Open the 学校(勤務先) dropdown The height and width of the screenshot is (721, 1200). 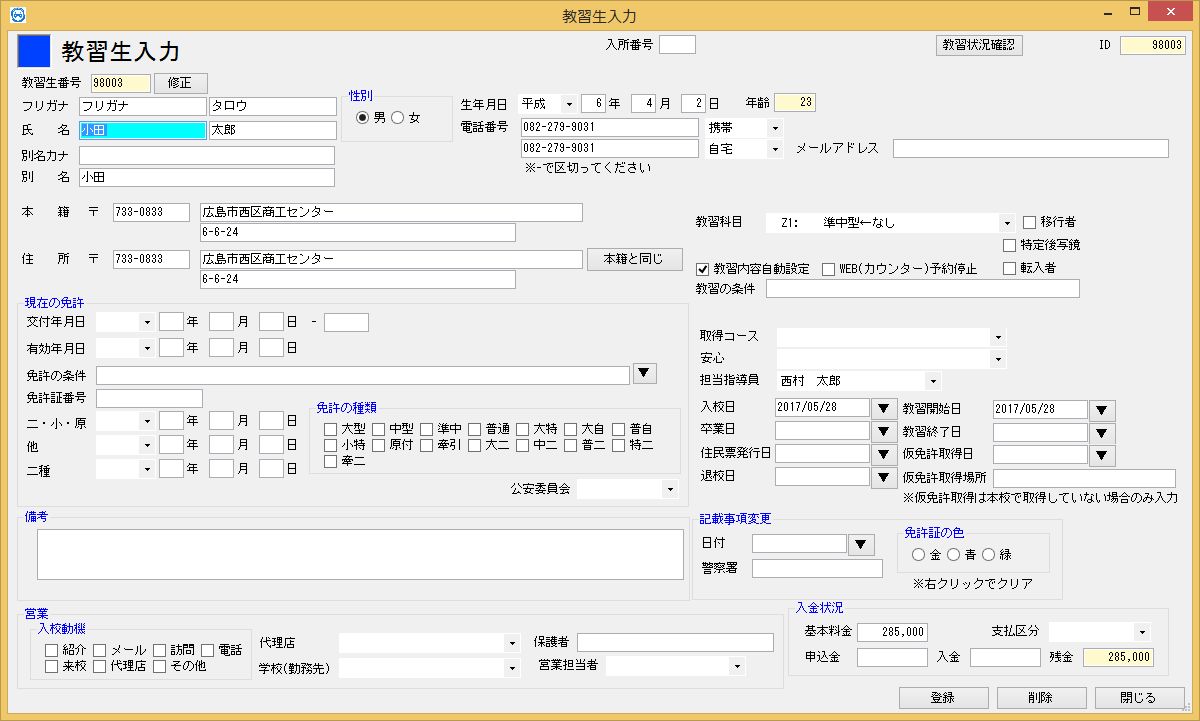[x=513, y=667]
